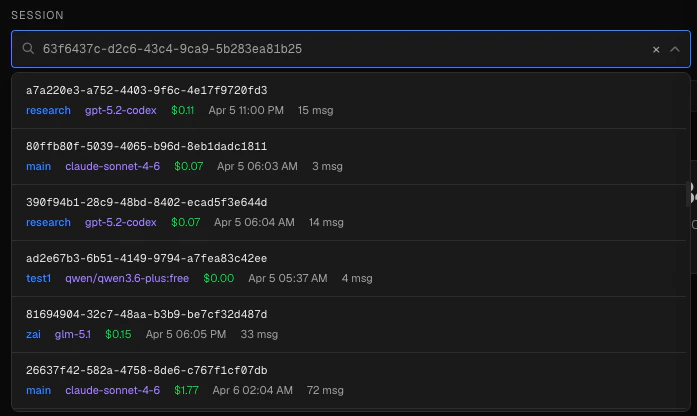Collapse the session dropdown chevron
Viewport: 697px width, 416px height.
[x=675, y=49]
